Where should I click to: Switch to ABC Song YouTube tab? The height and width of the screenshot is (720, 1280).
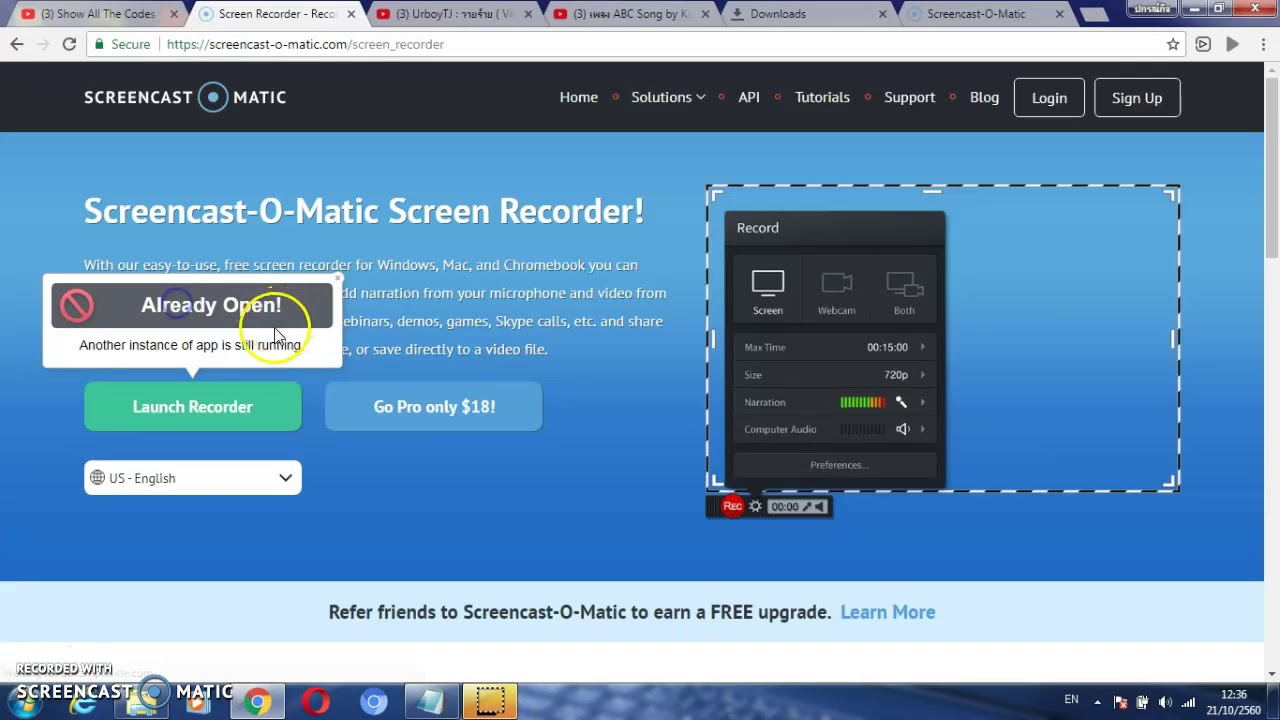(x=632, y=14)
